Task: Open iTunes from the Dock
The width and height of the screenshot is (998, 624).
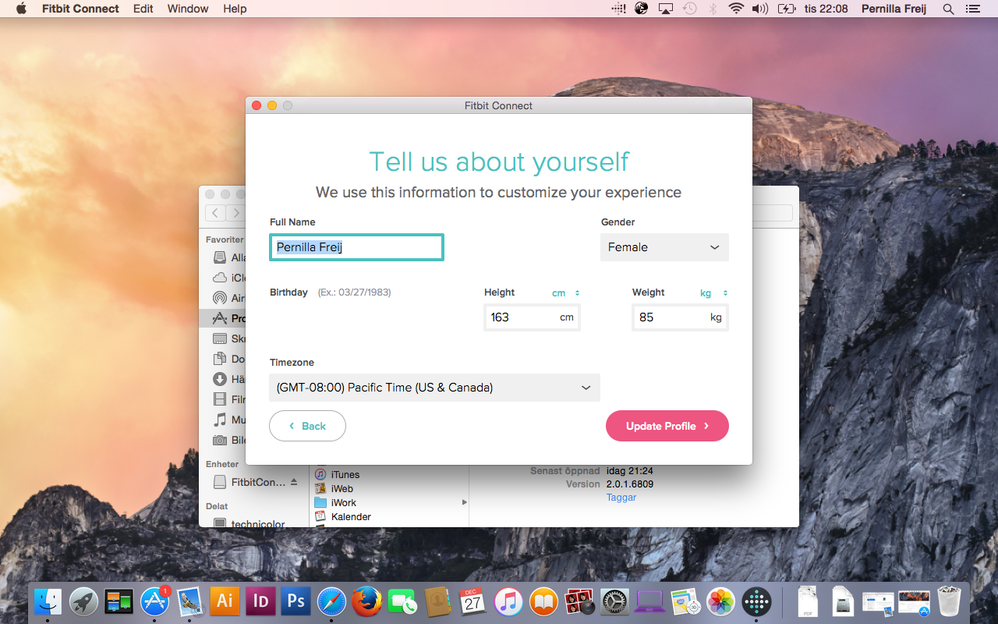Action: click(x=508, y=601)
